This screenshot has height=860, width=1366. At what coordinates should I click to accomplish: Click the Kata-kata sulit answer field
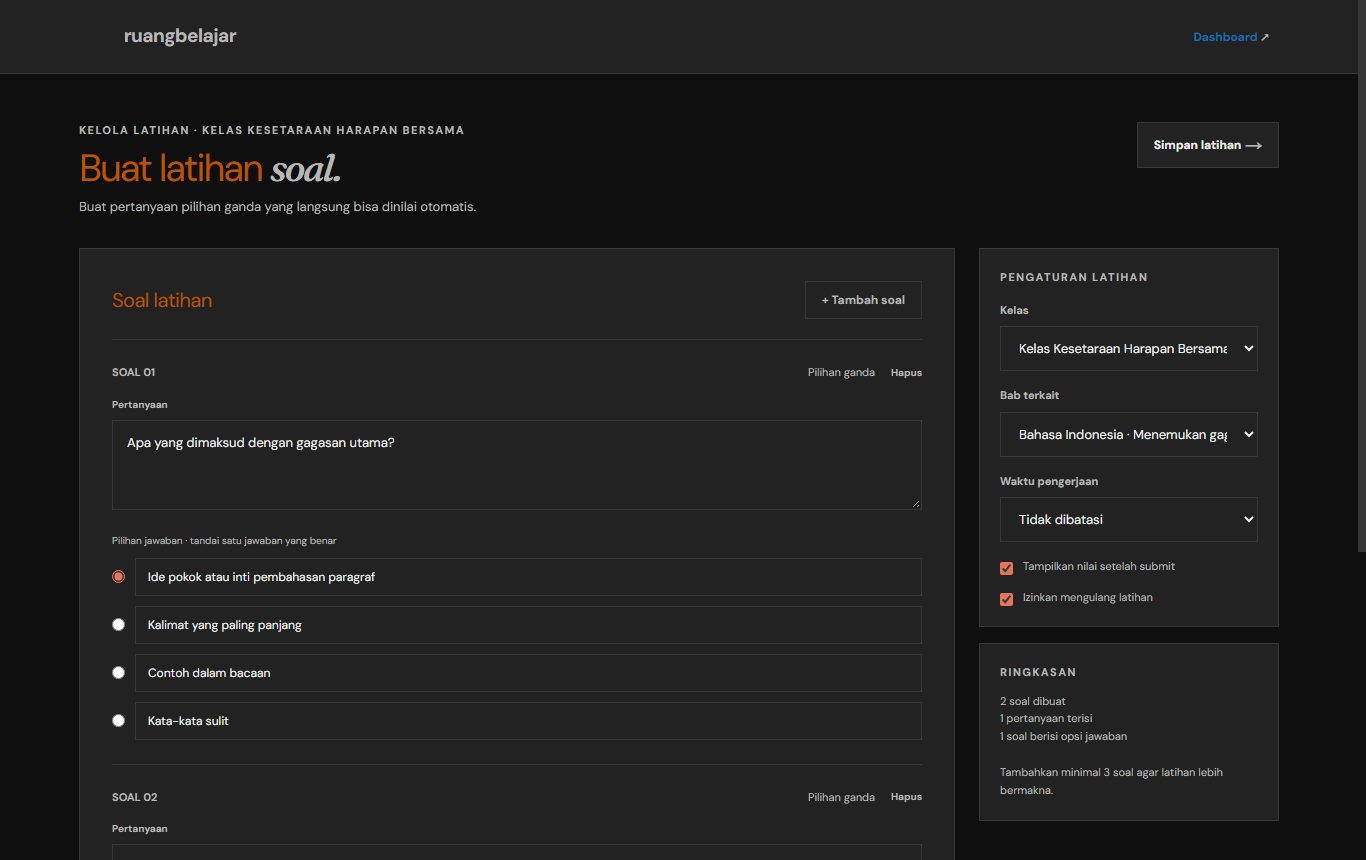528,721
